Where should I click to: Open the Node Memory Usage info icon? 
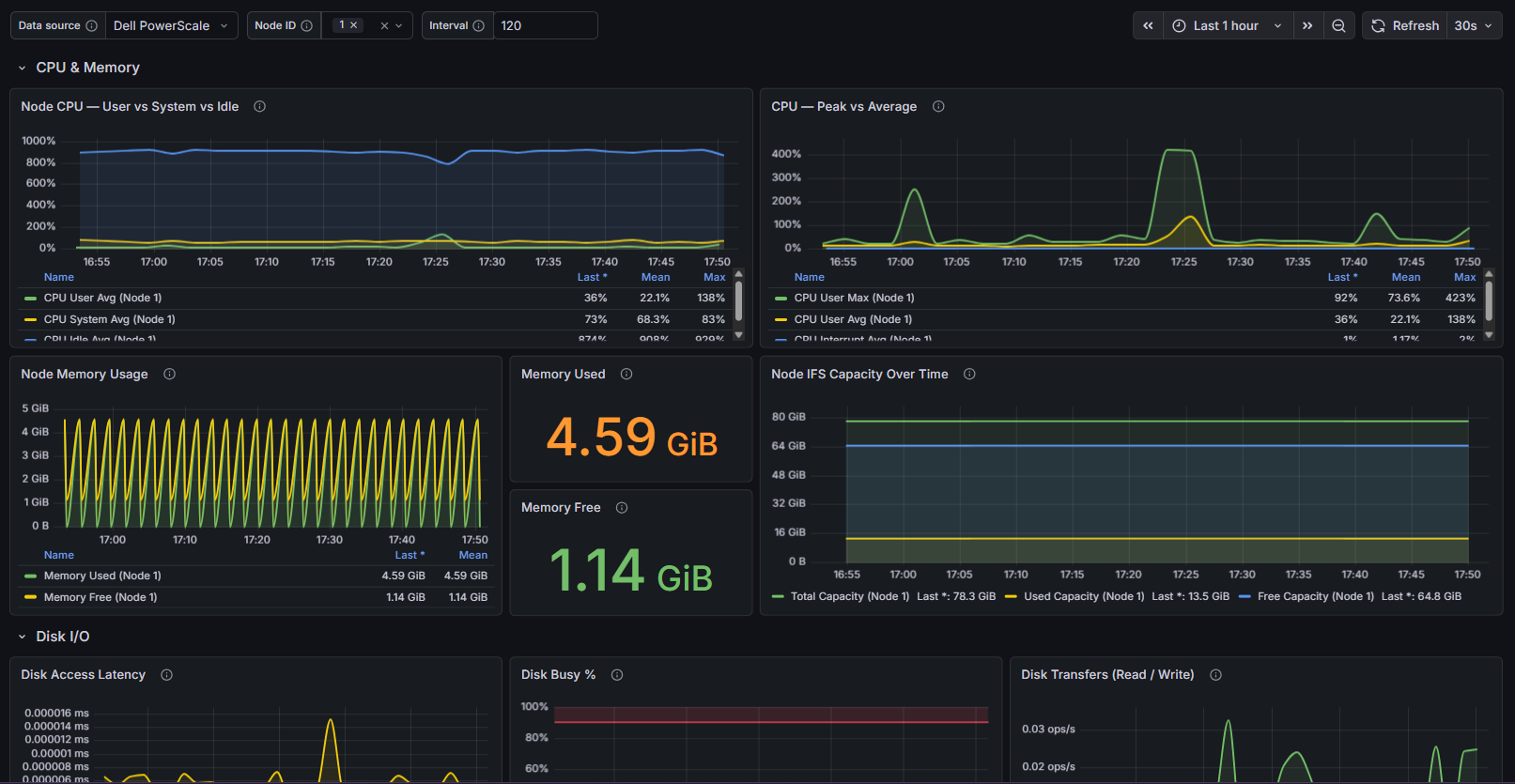click(170, 374)
